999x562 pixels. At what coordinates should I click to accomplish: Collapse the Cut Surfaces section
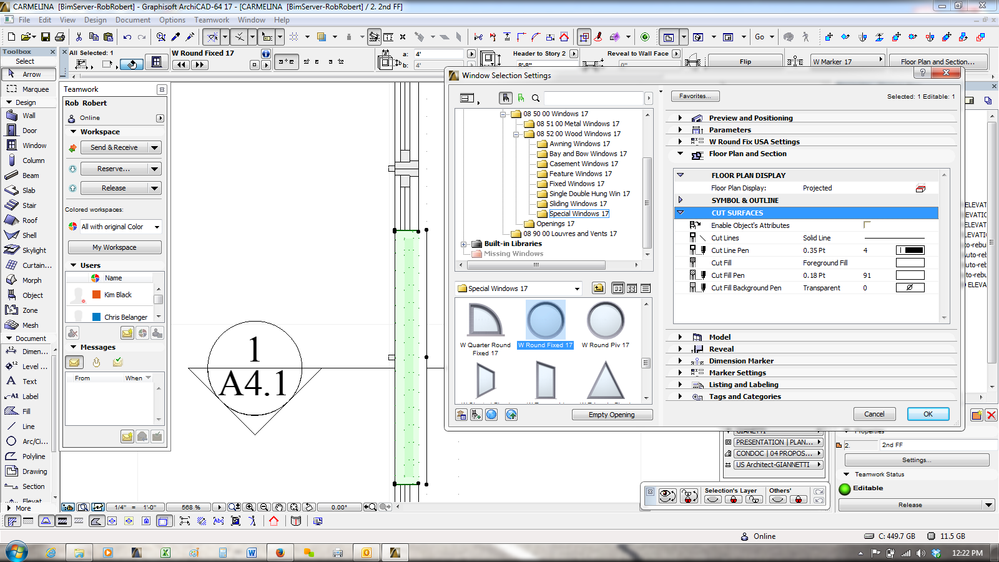click(x=681, y=213)
